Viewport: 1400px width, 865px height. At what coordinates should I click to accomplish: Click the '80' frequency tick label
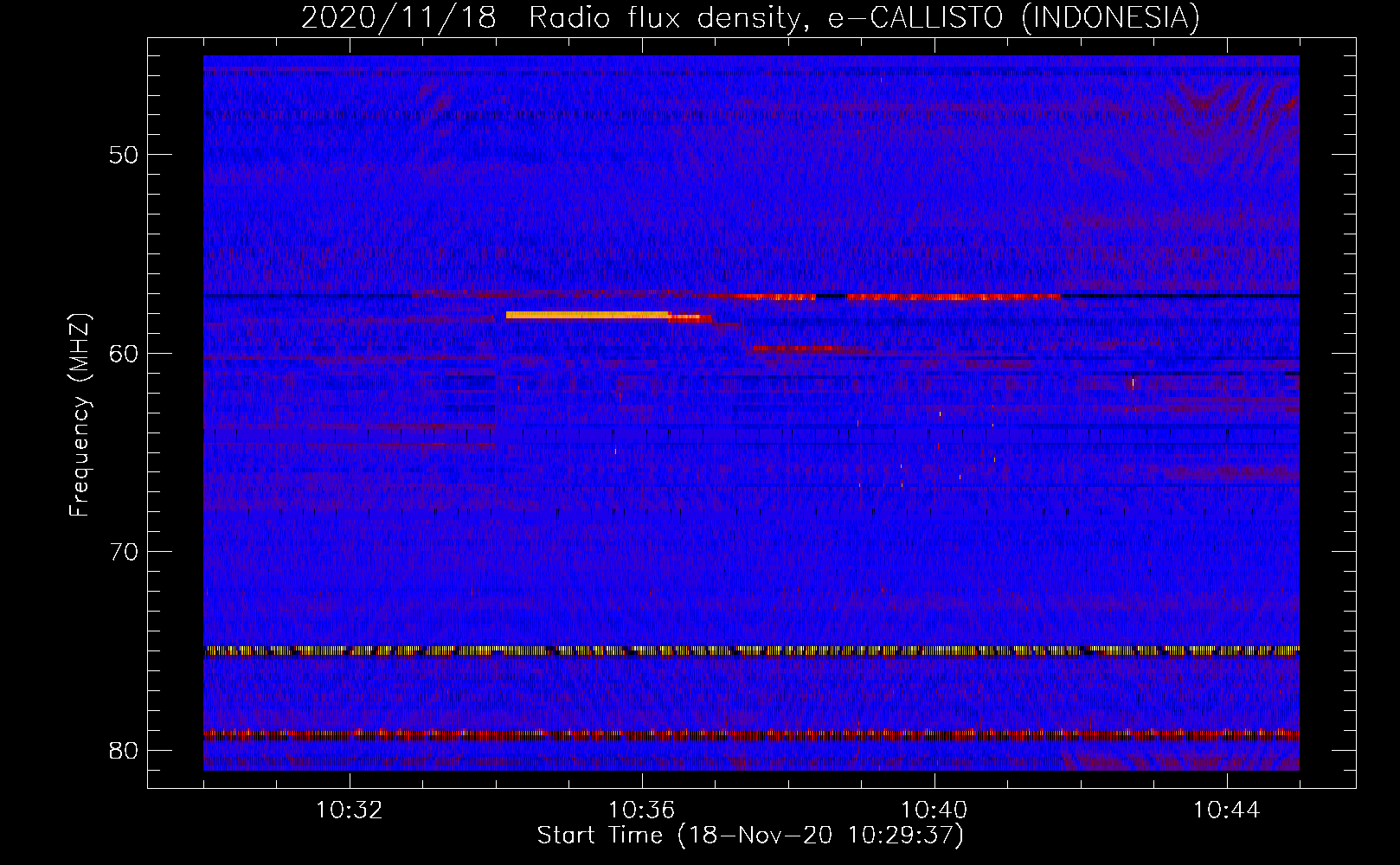pos(124,750)
